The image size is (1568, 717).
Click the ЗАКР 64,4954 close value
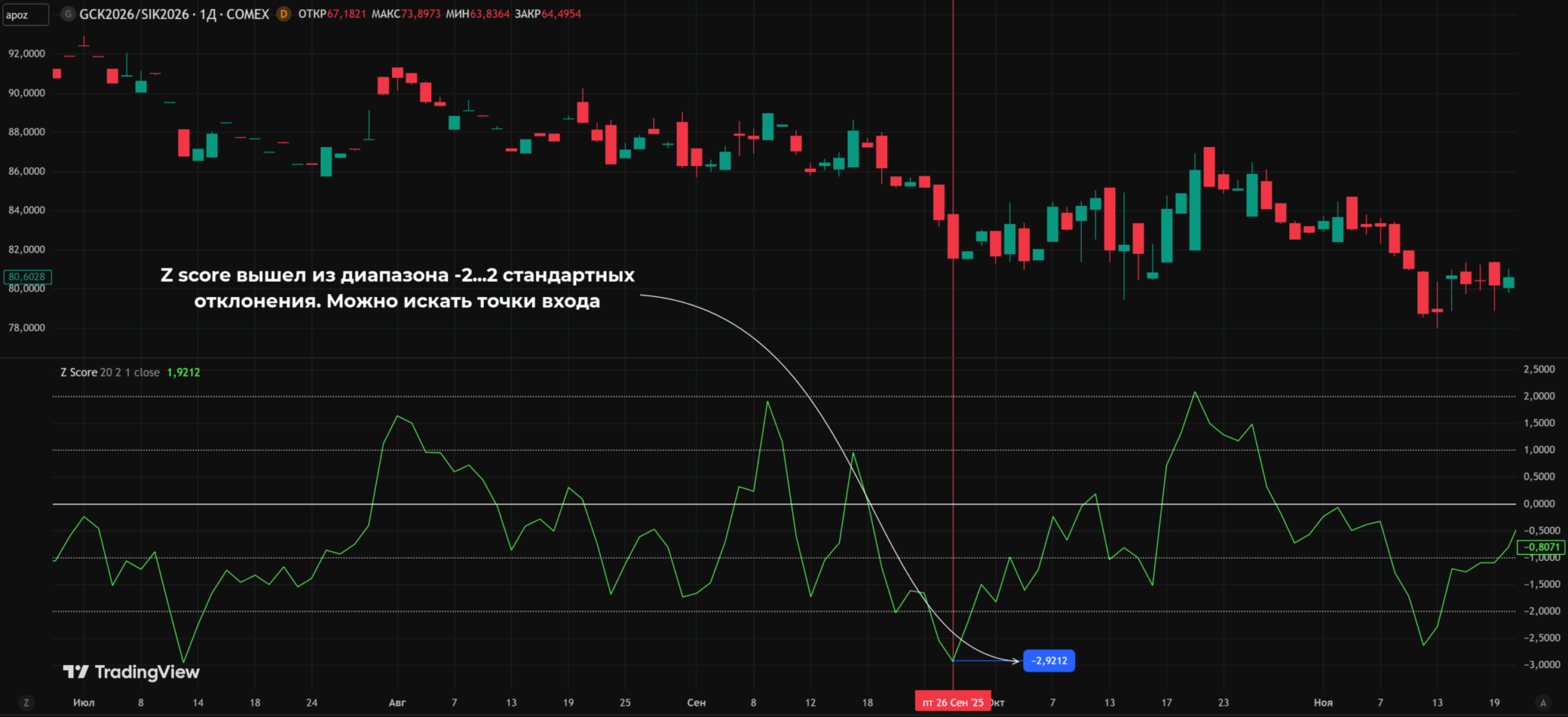click(548, 14)
